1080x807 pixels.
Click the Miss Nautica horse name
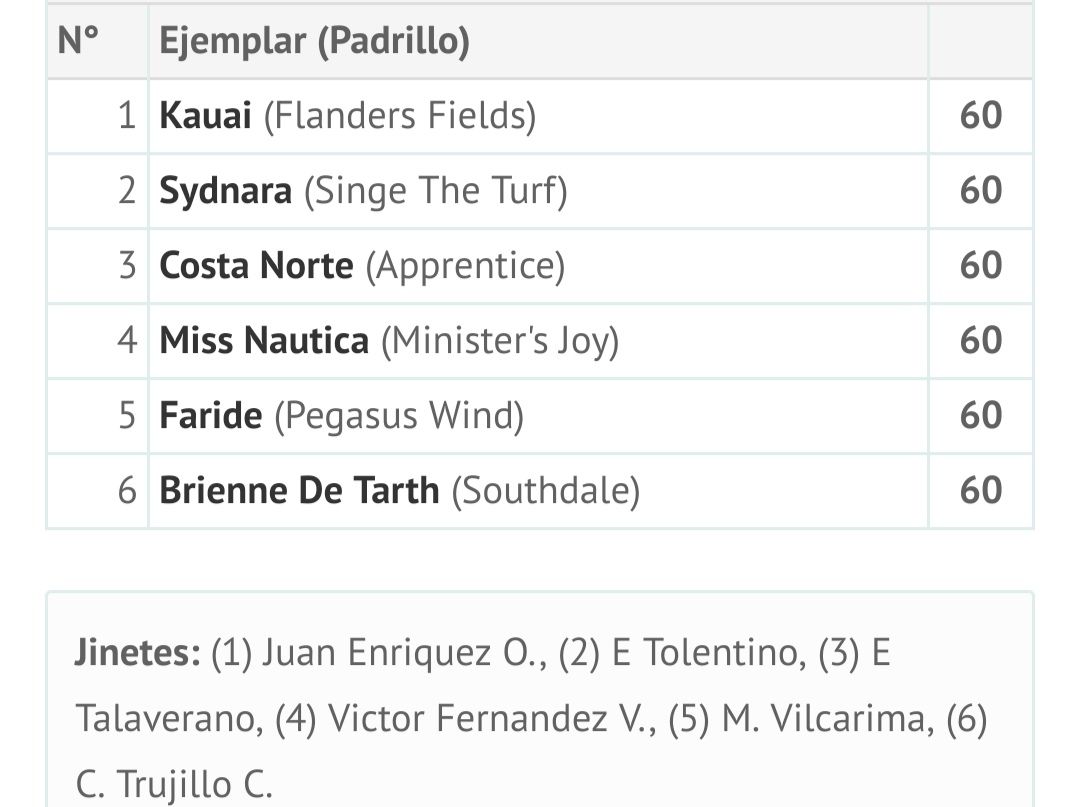pyautogui.click(x=264, y=341)
